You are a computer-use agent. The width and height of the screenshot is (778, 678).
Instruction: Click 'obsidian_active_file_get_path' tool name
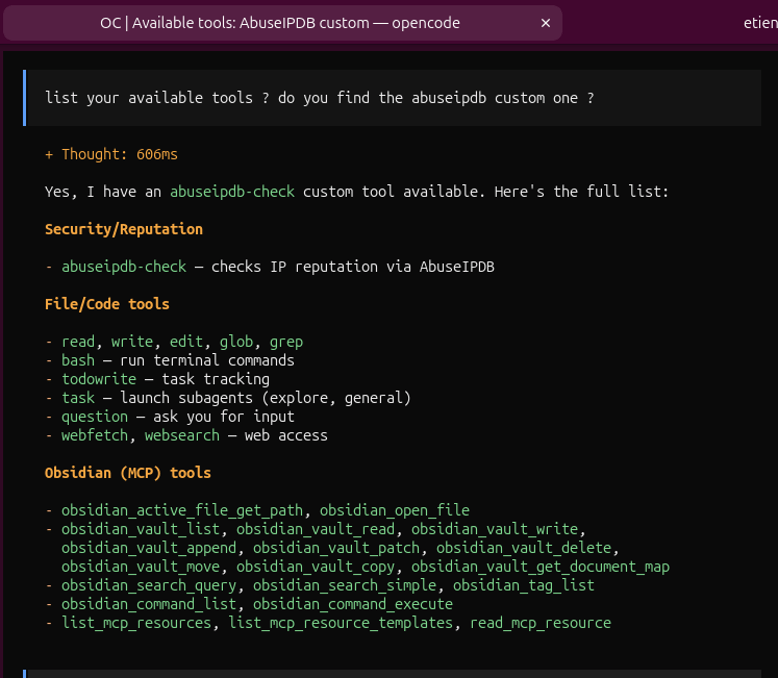[182, 510]
